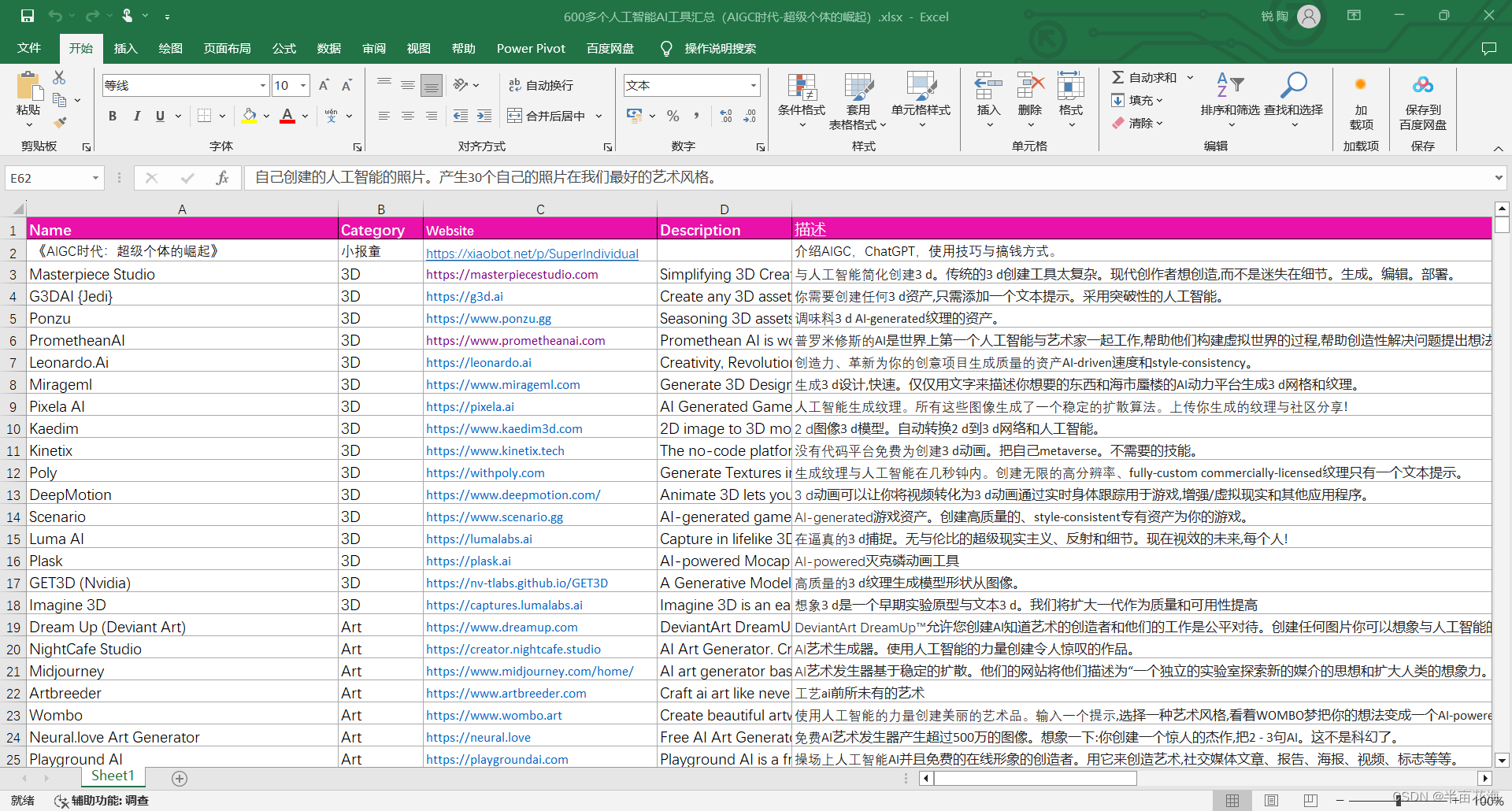Screen dimensions: 1512x811
Task: Open the Insert (插入) tab
Action: [x=125, y=49]
